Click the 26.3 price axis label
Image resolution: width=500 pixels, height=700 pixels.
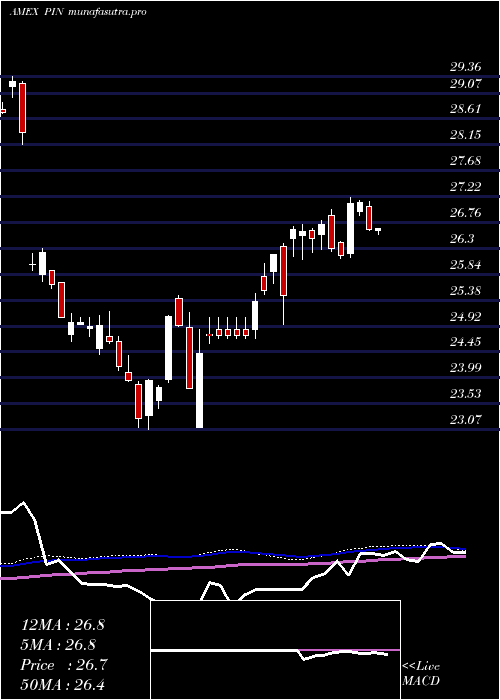coord(462,238)
